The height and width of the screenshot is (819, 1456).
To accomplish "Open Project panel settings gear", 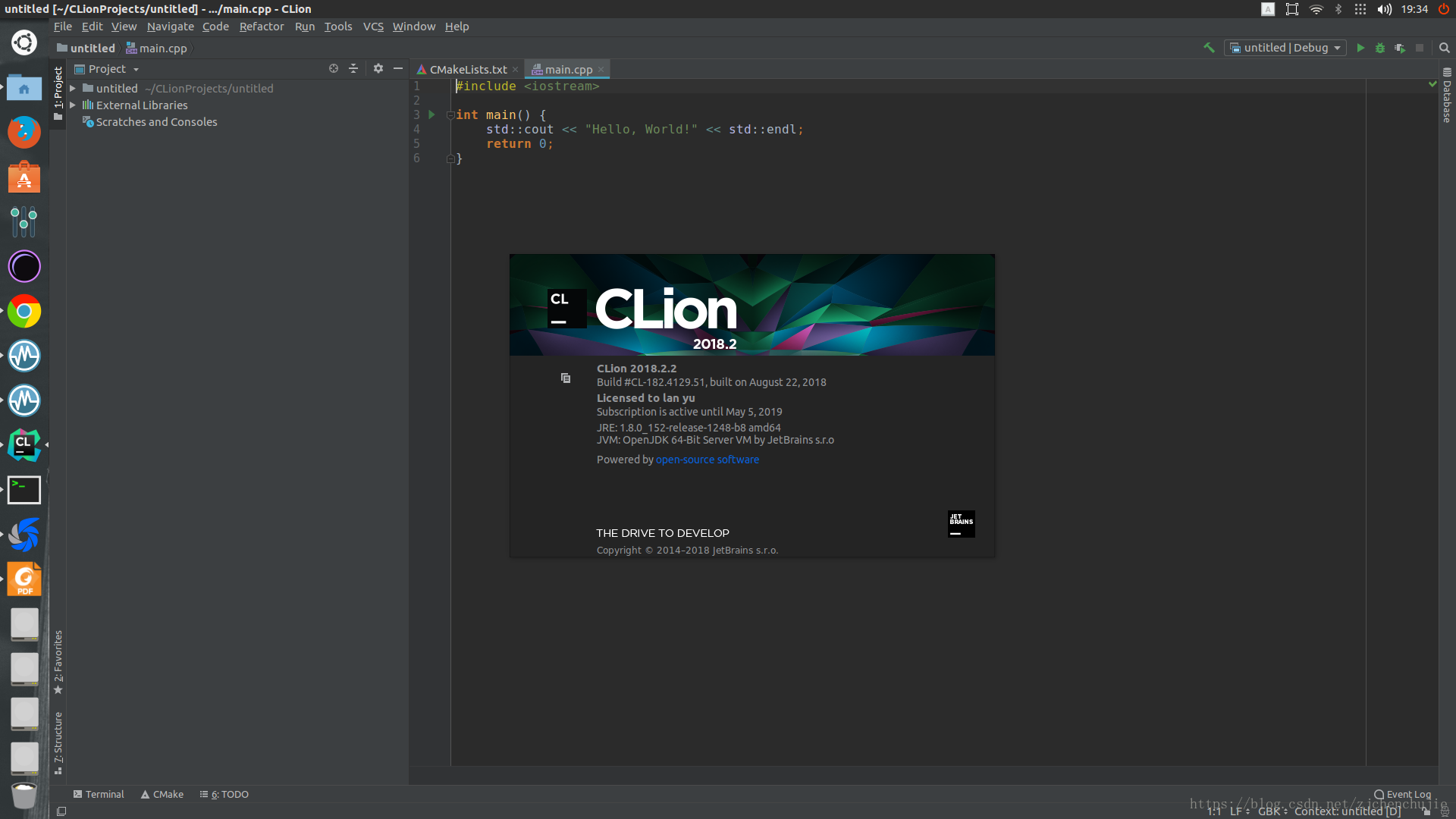I will click(378, 68).
